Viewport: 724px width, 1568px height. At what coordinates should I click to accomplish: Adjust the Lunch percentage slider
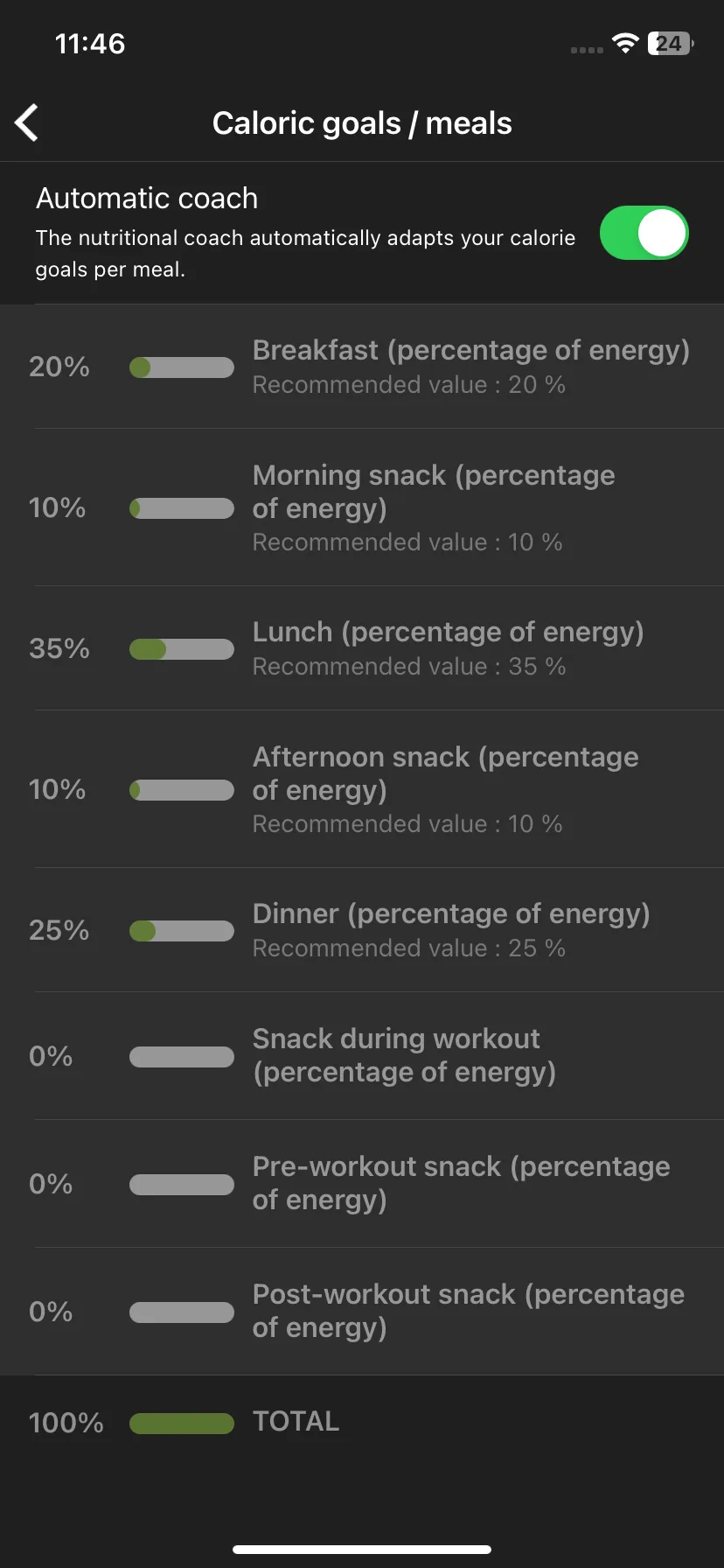(182, 649)
